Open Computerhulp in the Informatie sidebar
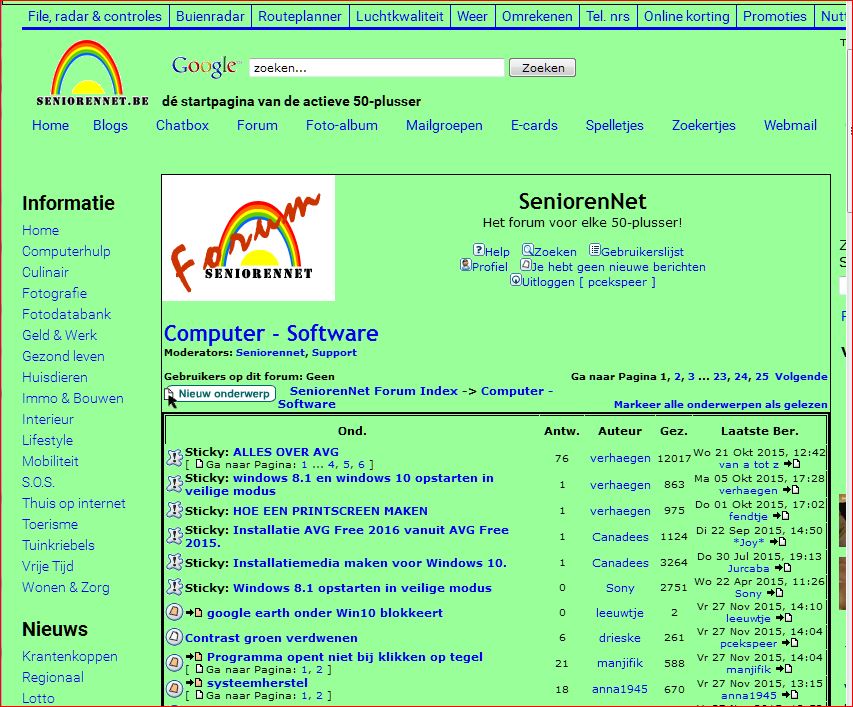This screenshot has height=707, width=853. [66, 251]
